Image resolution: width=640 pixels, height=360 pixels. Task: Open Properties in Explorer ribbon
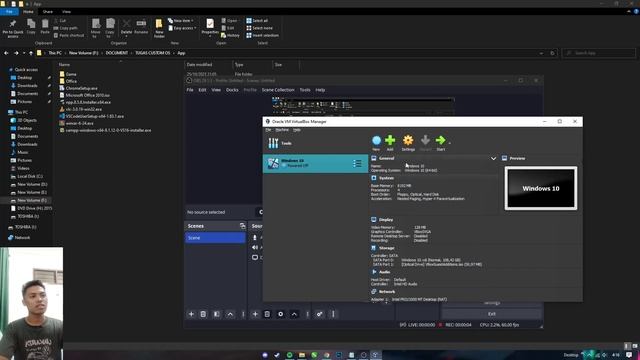(x=210, y=27)
